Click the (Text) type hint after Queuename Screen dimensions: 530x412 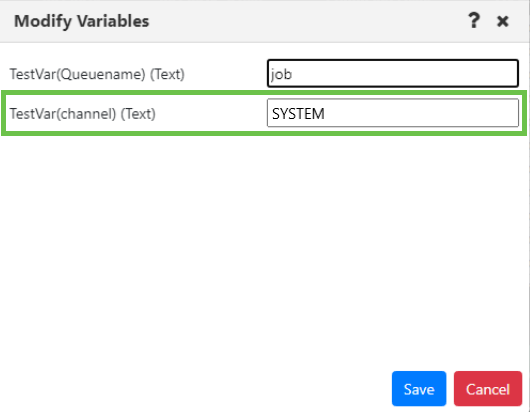[x=167, y=74]
